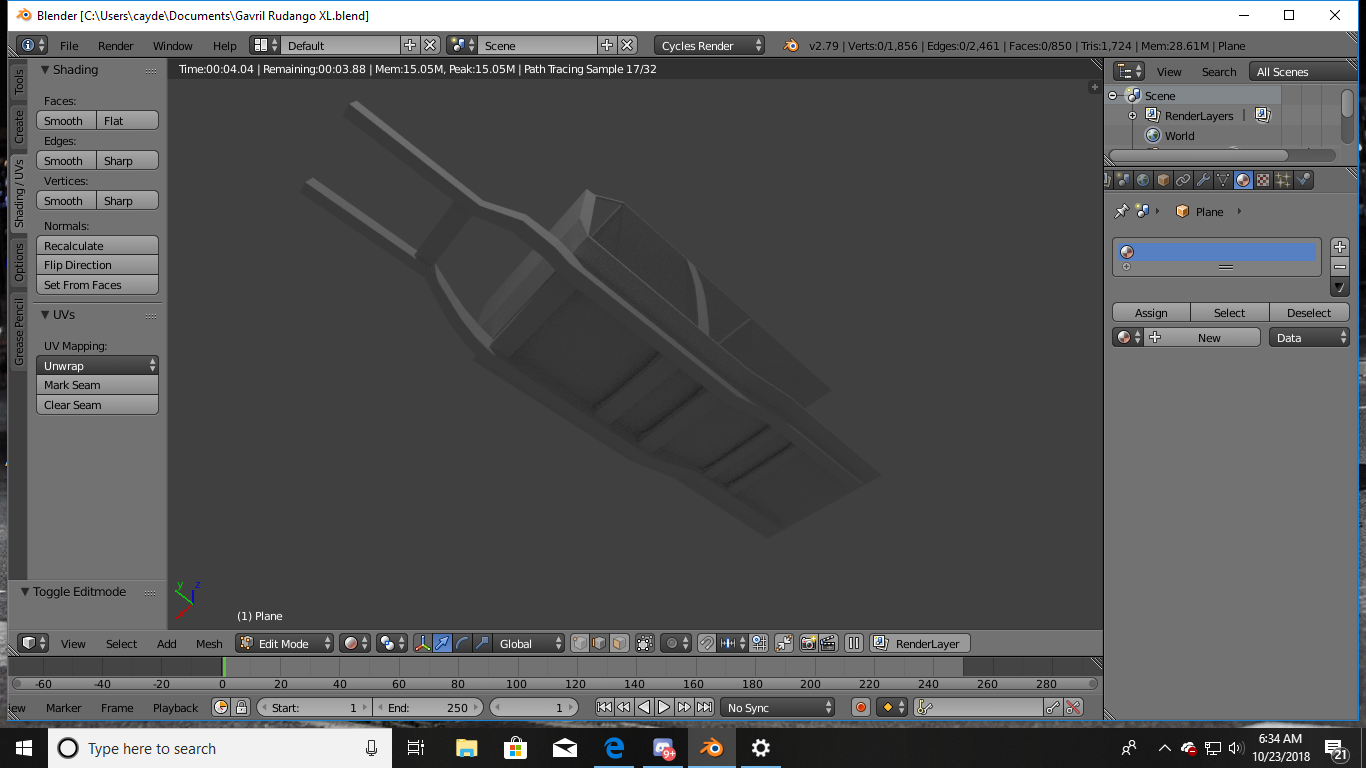
Task: Collapse the Scene tree item
Action: 1112,96
